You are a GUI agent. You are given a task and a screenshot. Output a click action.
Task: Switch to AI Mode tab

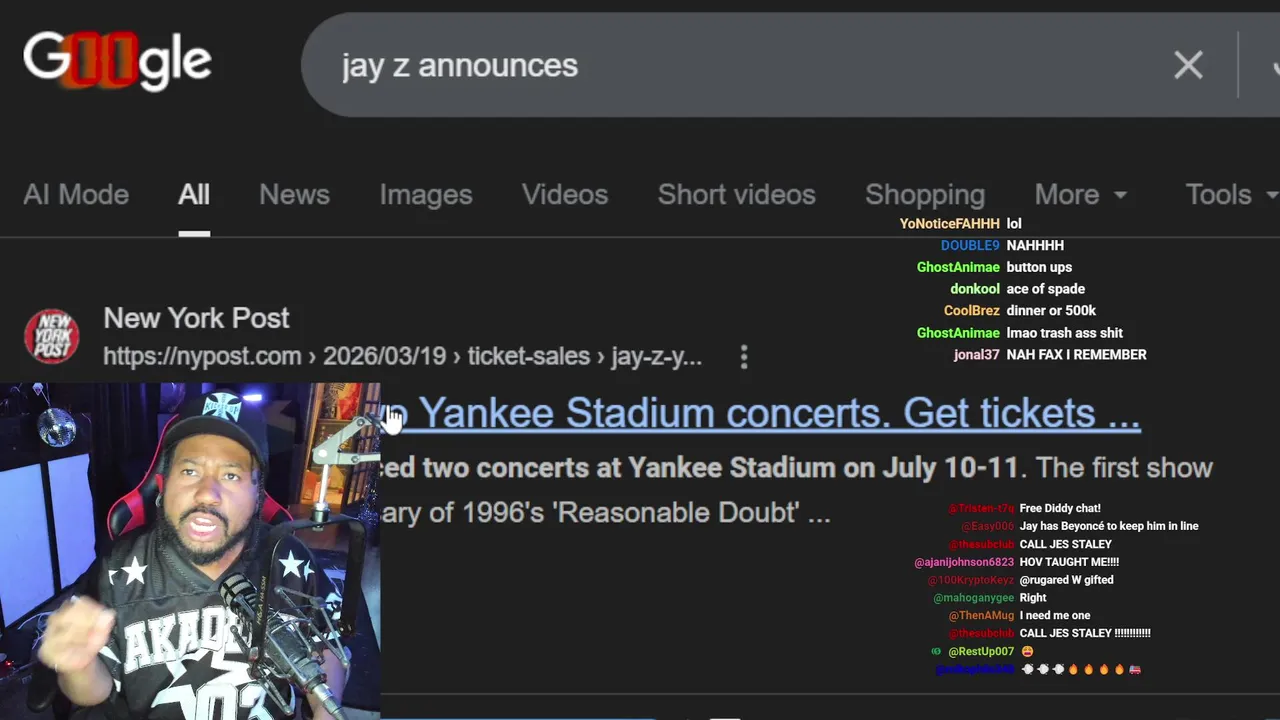[76, 194]
